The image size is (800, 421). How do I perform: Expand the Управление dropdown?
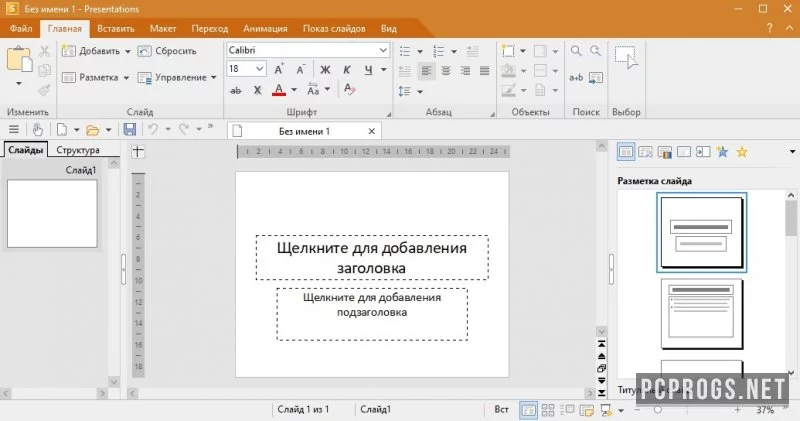tap(214, 78)
